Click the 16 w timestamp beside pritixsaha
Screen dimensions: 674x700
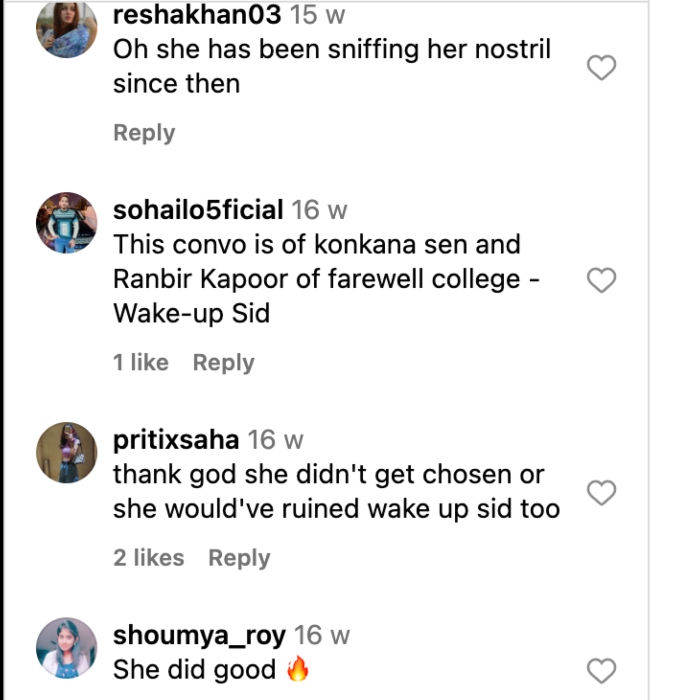(x=275, y=440)
